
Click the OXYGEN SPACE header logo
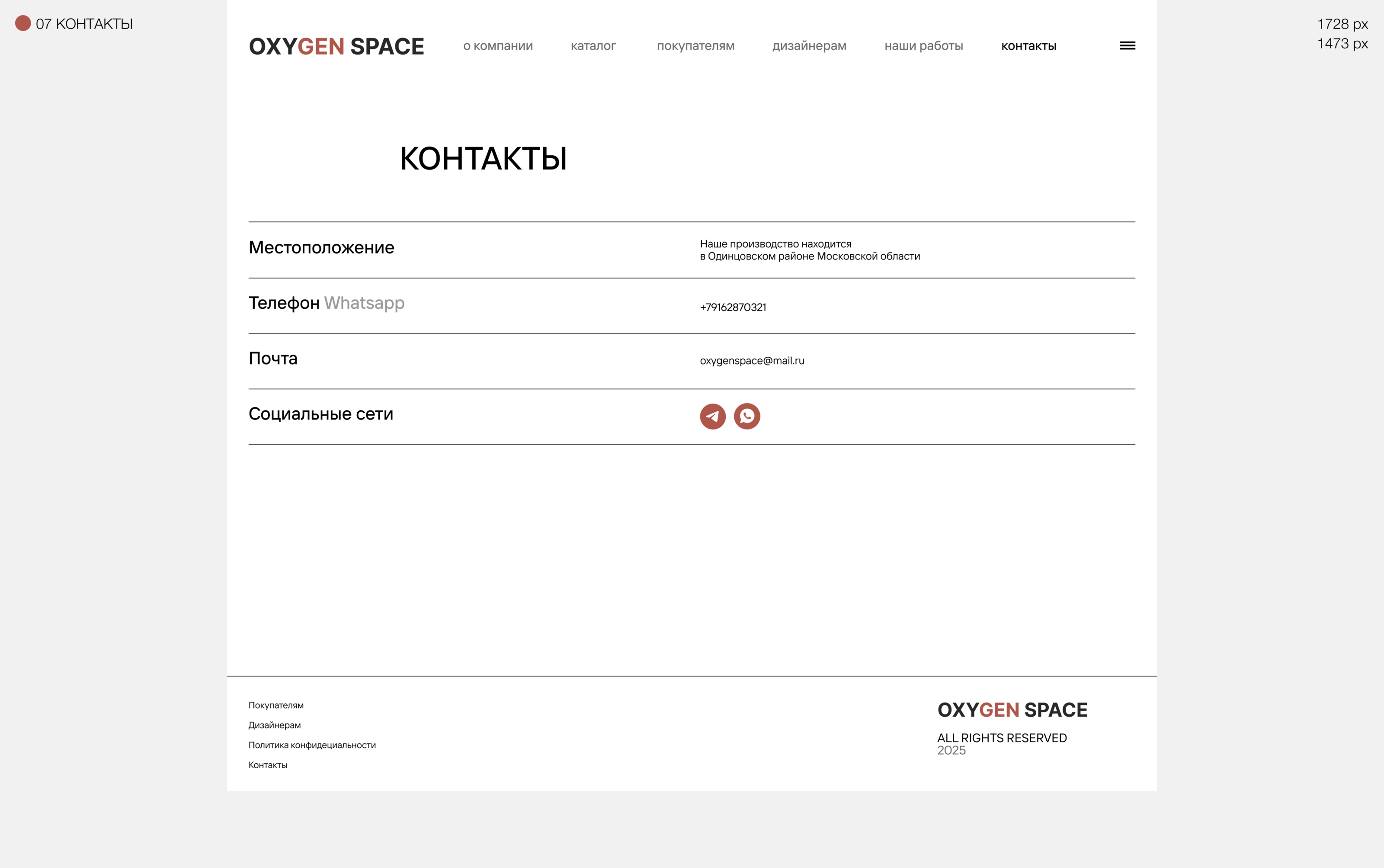(x=336, y=47)
